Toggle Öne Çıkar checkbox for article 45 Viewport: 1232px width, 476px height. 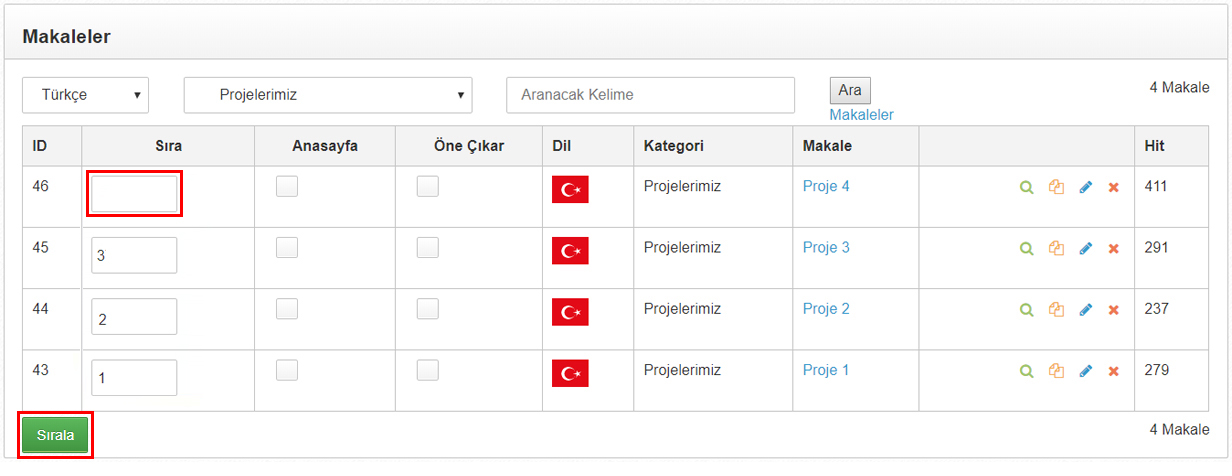click(x=428, y=248)
